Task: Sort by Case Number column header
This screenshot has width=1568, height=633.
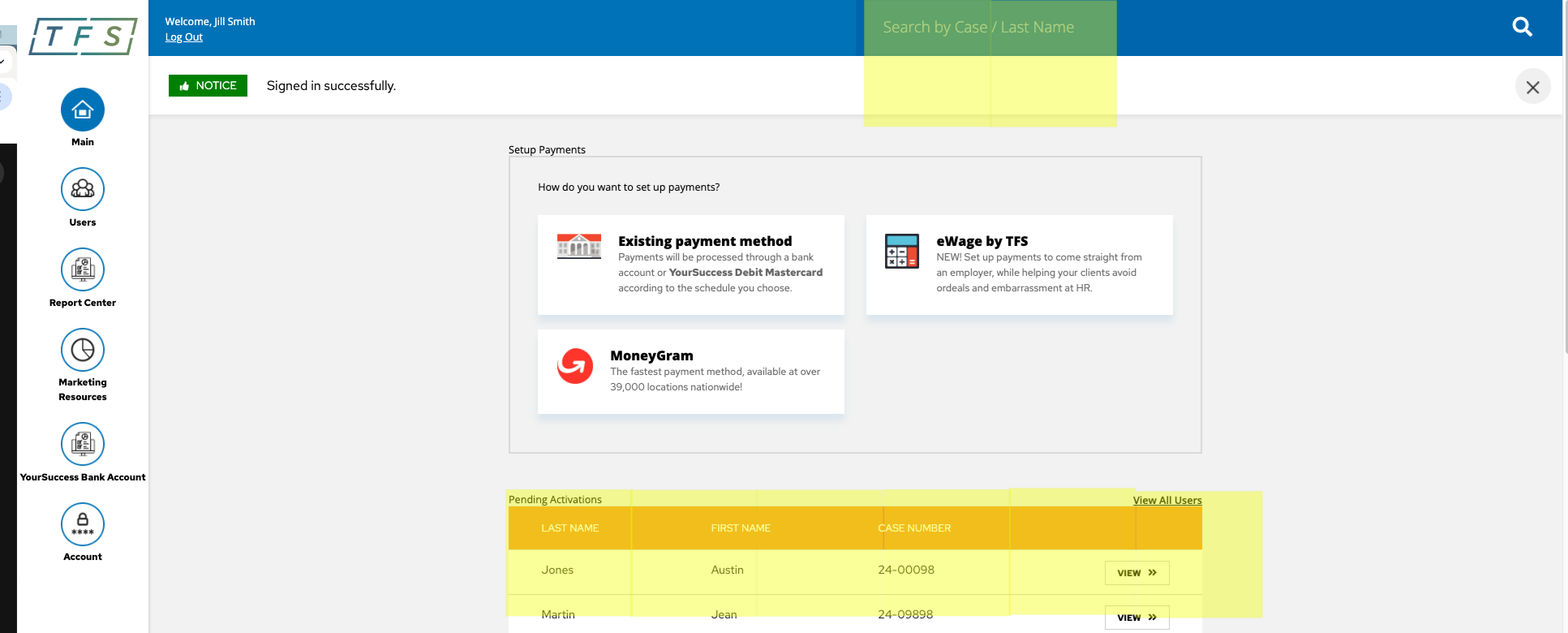Action: [x=914, y=528]
